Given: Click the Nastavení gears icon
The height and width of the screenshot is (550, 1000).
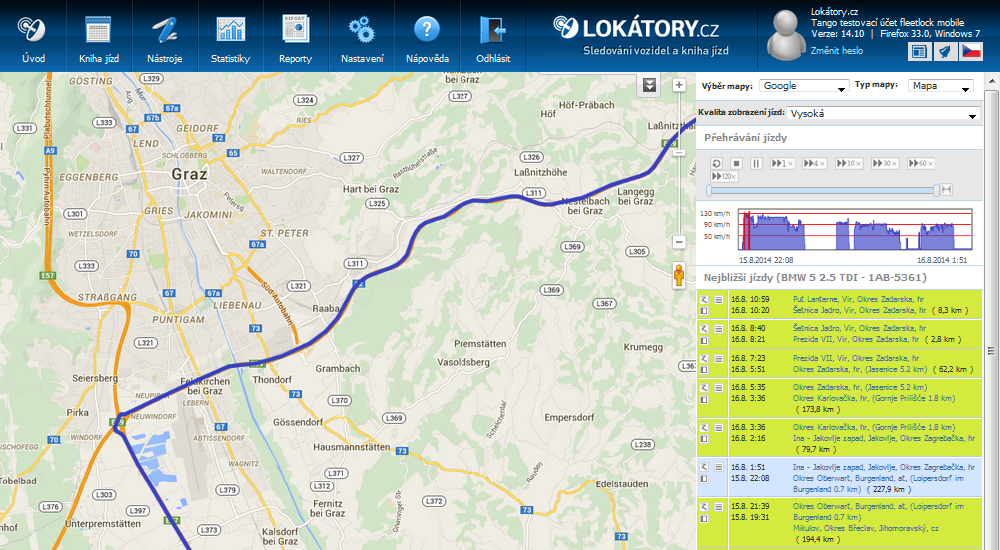Looking at the screenshot, I should (x=361, y=38).
